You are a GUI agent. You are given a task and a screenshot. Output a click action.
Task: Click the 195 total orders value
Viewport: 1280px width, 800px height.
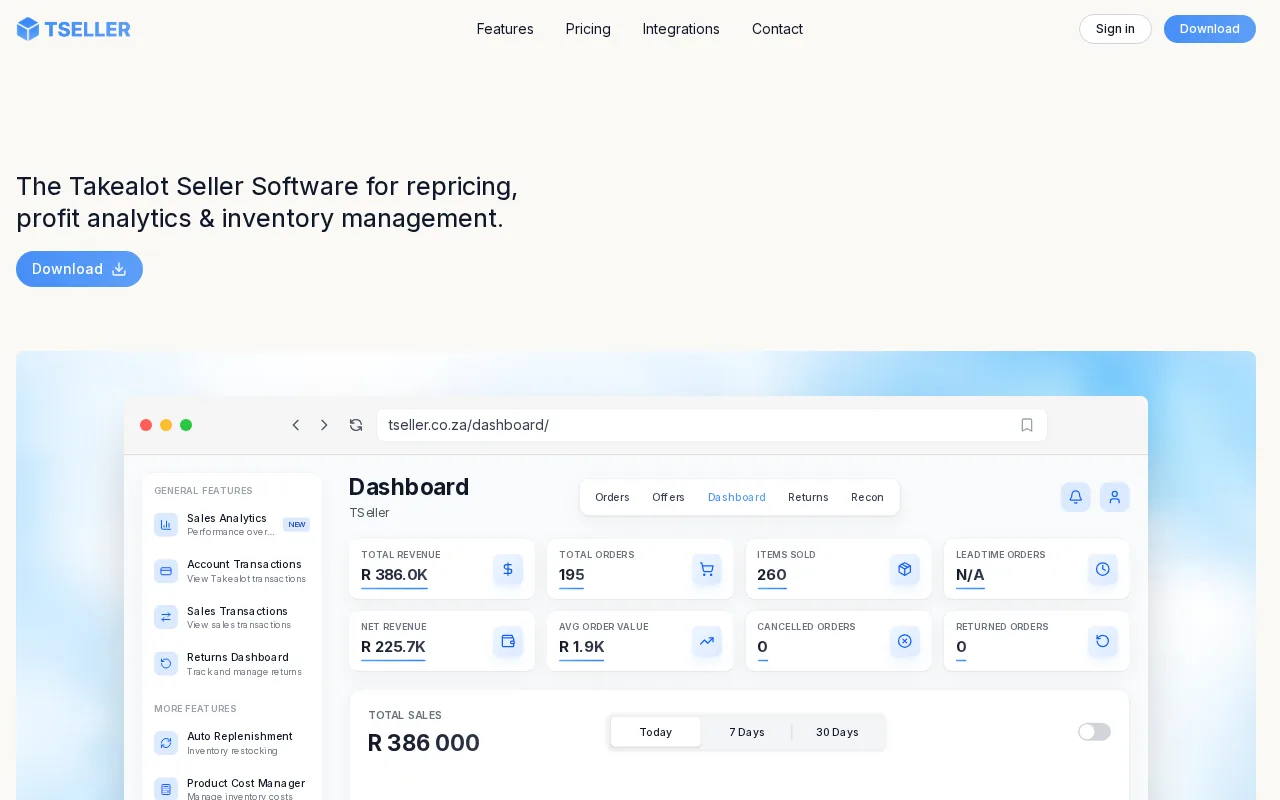[x=572, y=575]
